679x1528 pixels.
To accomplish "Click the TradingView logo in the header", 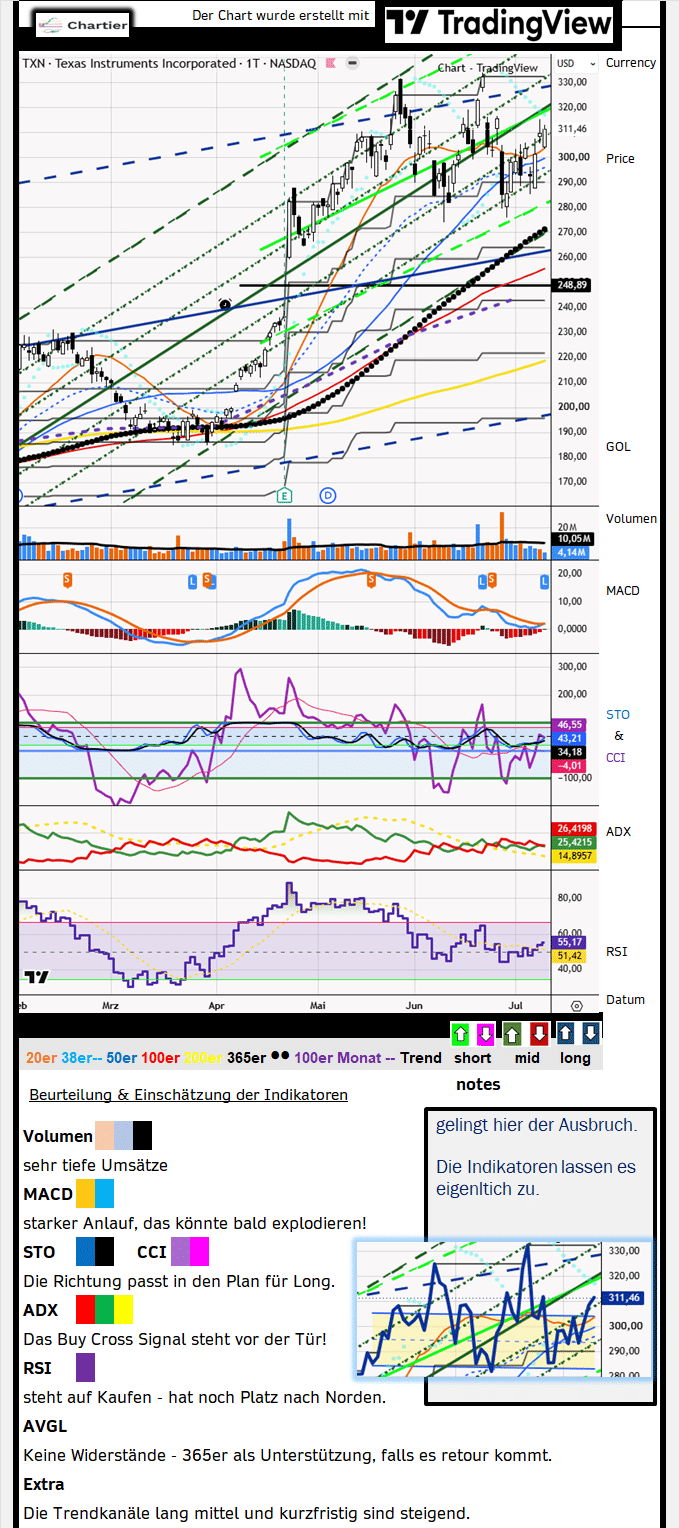I will [499, 24].
